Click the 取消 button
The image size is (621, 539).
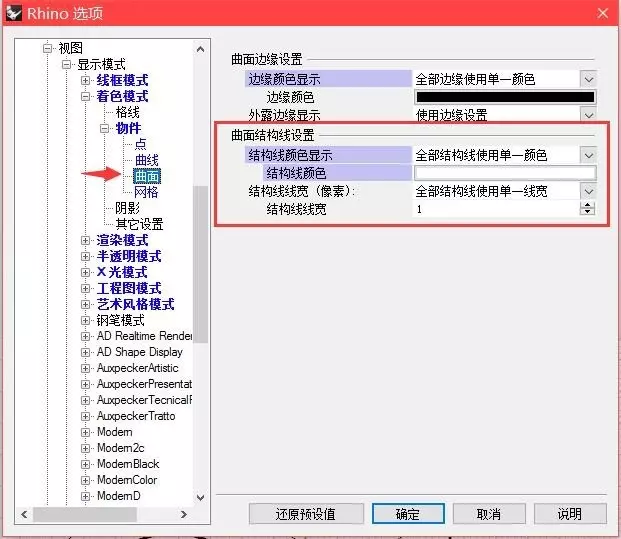click(x=489, y=514)
